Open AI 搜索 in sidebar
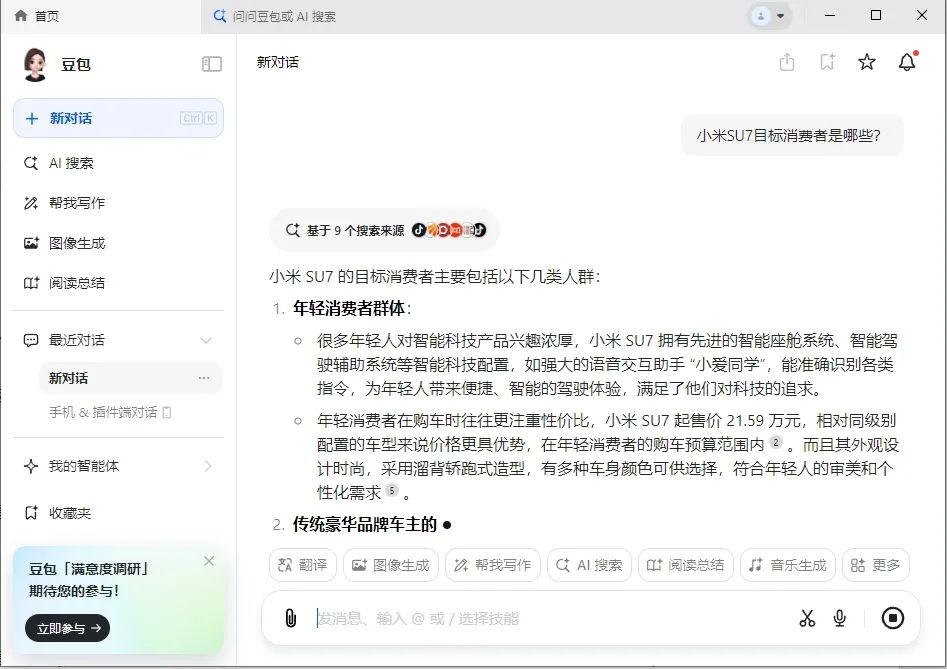This screenshot has width=947, height=669. click(x=118, y=163)
